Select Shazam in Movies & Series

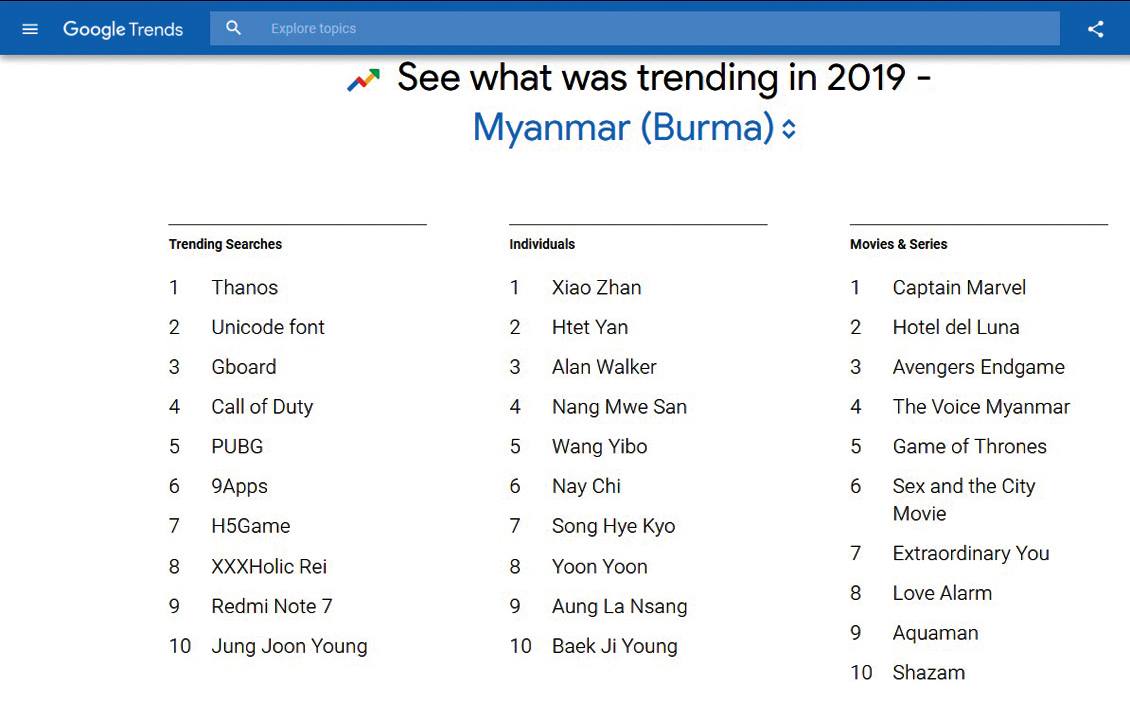pyautogui.click(x=928, y=672)
